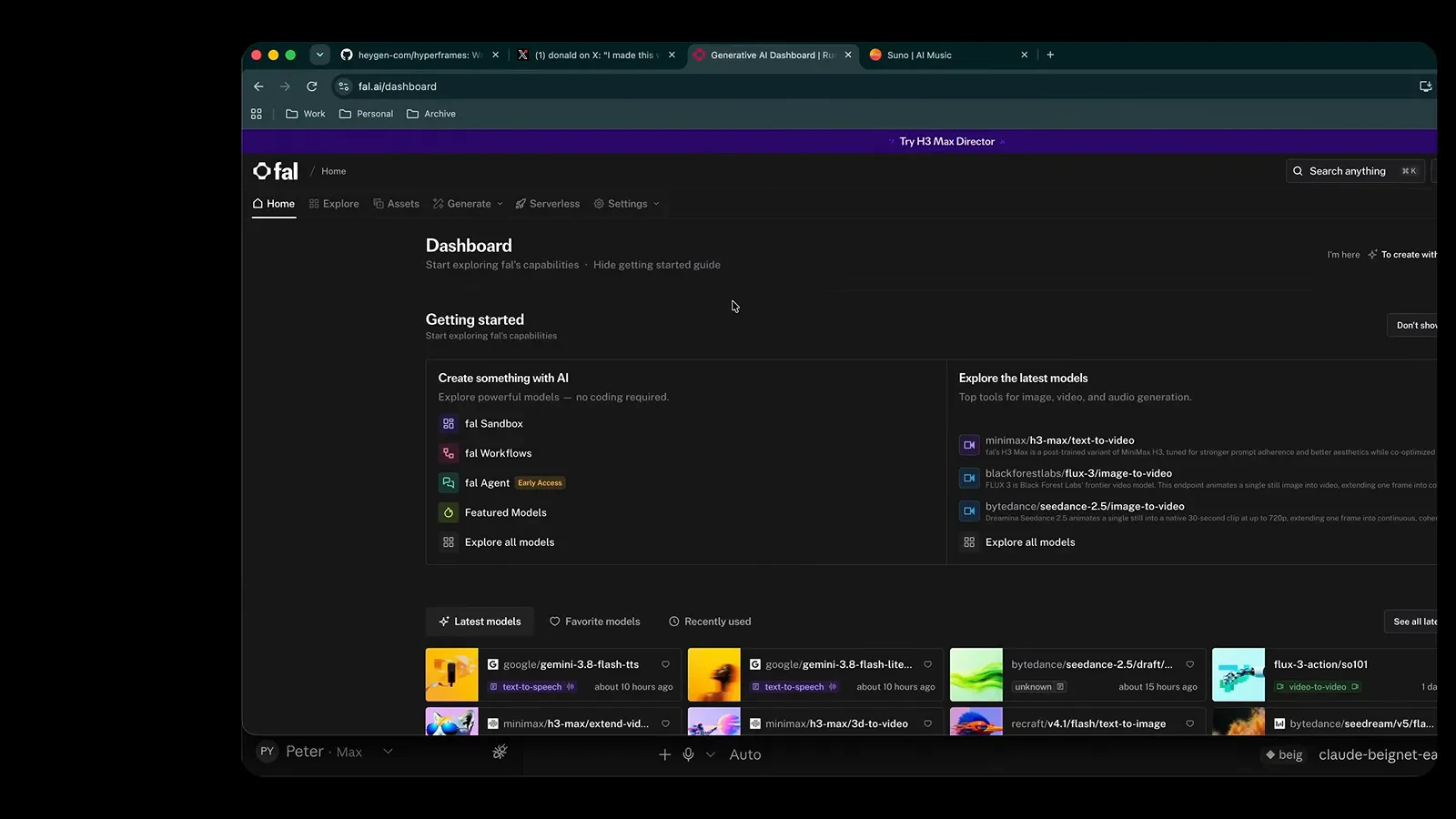Switch to Suno AI Music tab
The image size is (1456, 819).
(949, 55)
